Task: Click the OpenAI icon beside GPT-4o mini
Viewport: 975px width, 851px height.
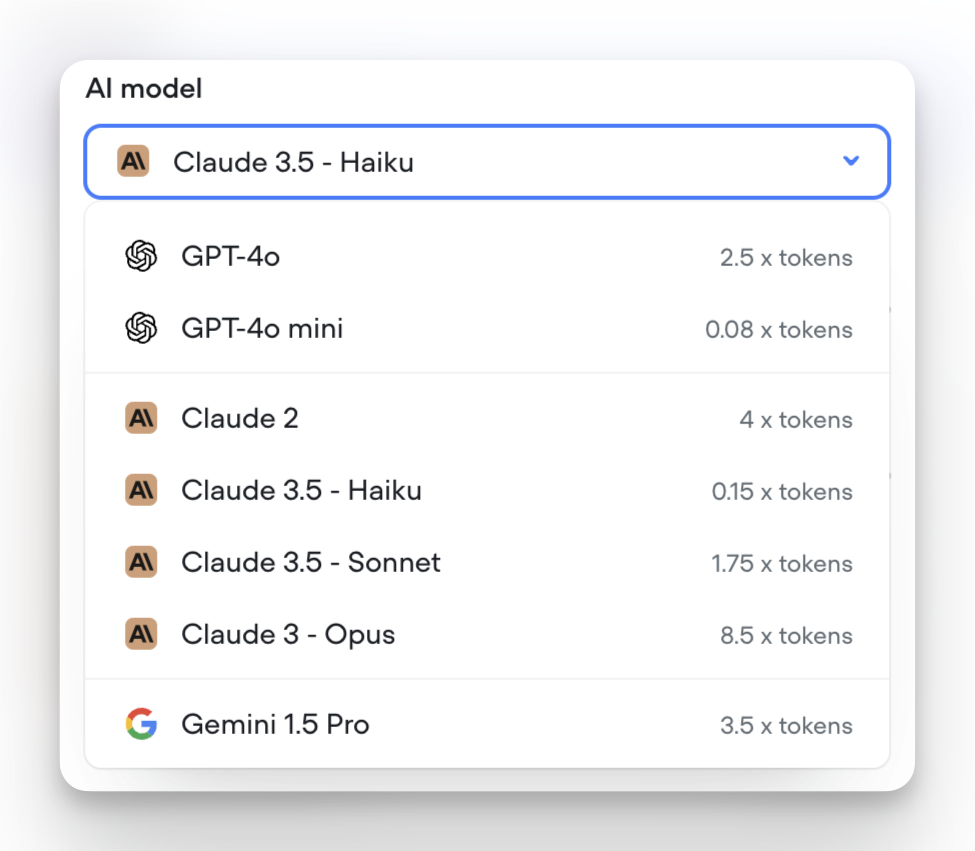Action: [x=143, y=328]
